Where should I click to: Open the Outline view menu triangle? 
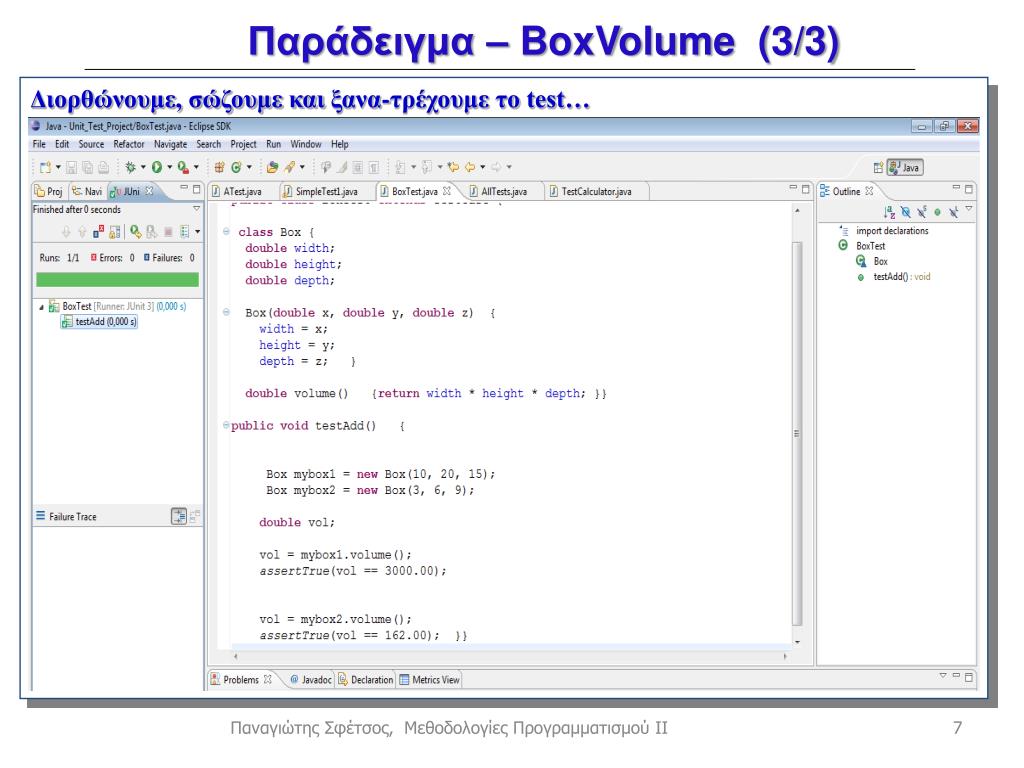[x=968, y=209]
